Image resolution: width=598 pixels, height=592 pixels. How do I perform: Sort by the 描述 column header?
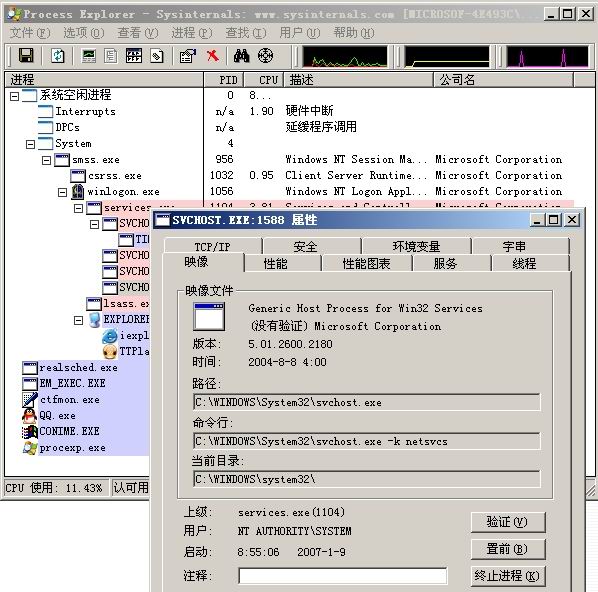(x=358, y=80)
